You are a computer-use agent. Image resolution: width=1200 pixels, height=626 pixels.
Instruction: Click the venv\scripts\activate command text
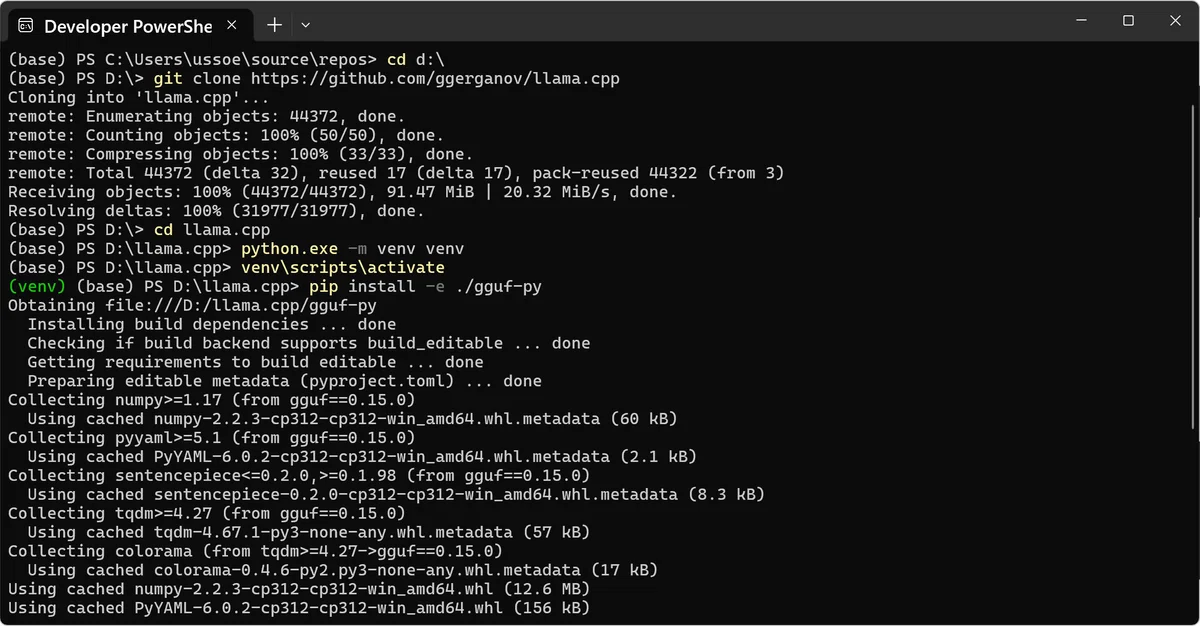343,267
